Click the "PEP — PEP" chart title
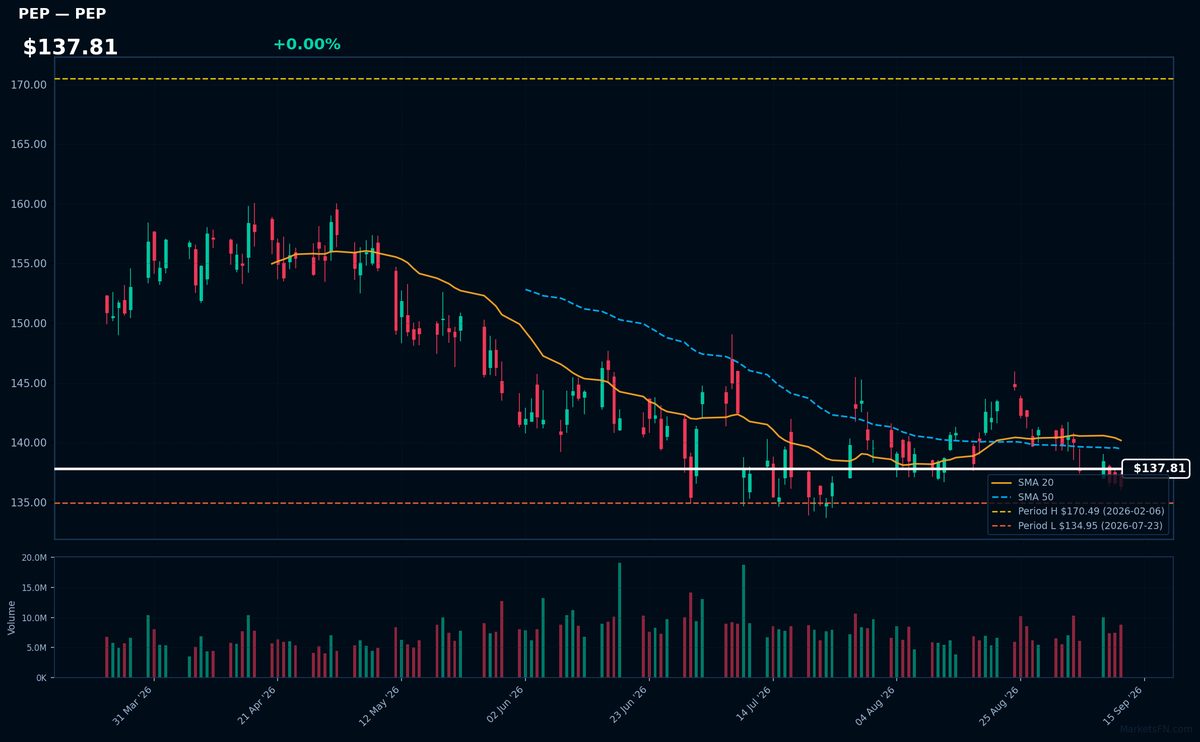The height and width of the screenshot is (742, 1200). coord(62,14)
